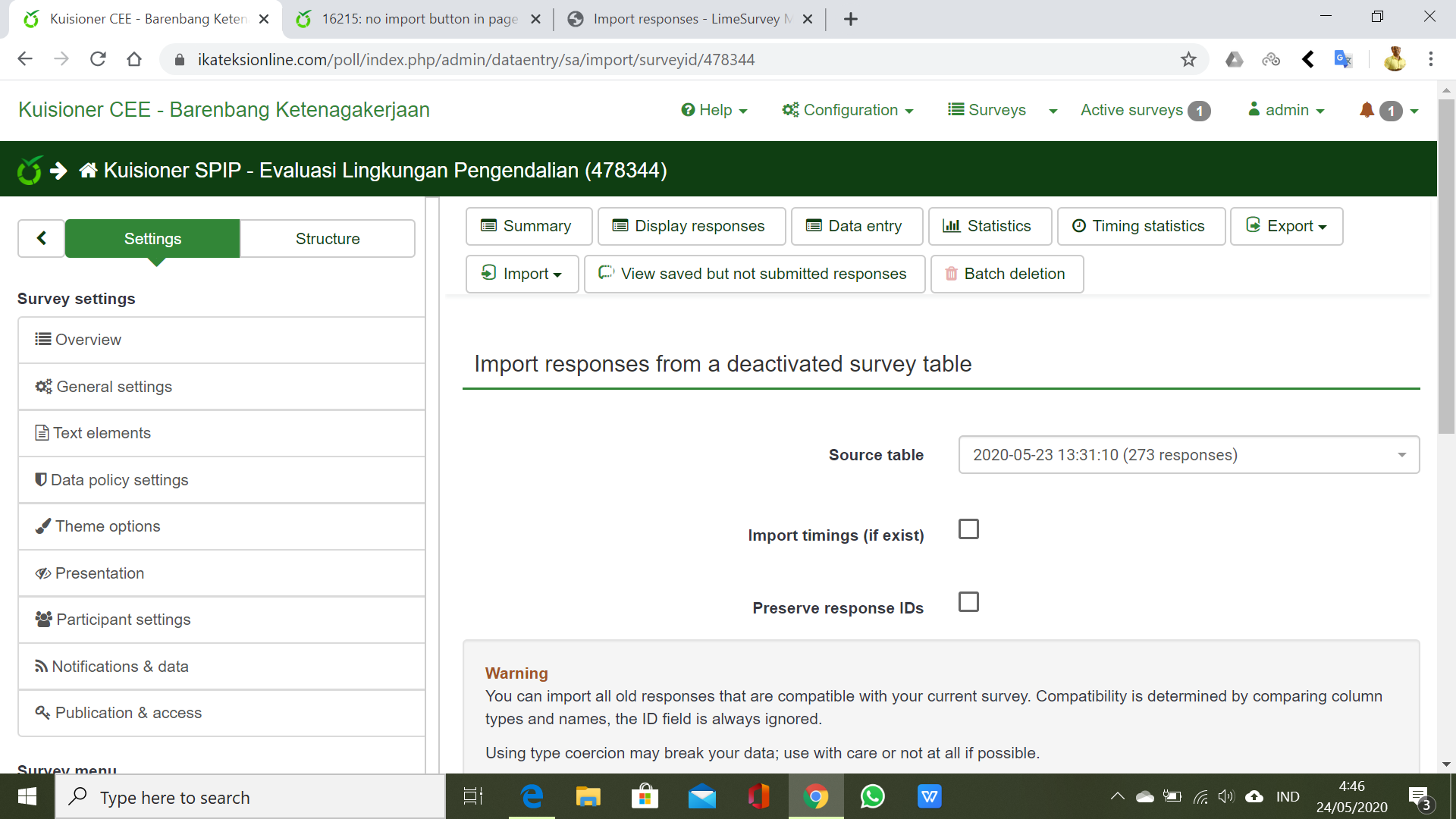Click the page vertical scrollbar
Screen dimensions: 1456x819
tap(1446, 265)
